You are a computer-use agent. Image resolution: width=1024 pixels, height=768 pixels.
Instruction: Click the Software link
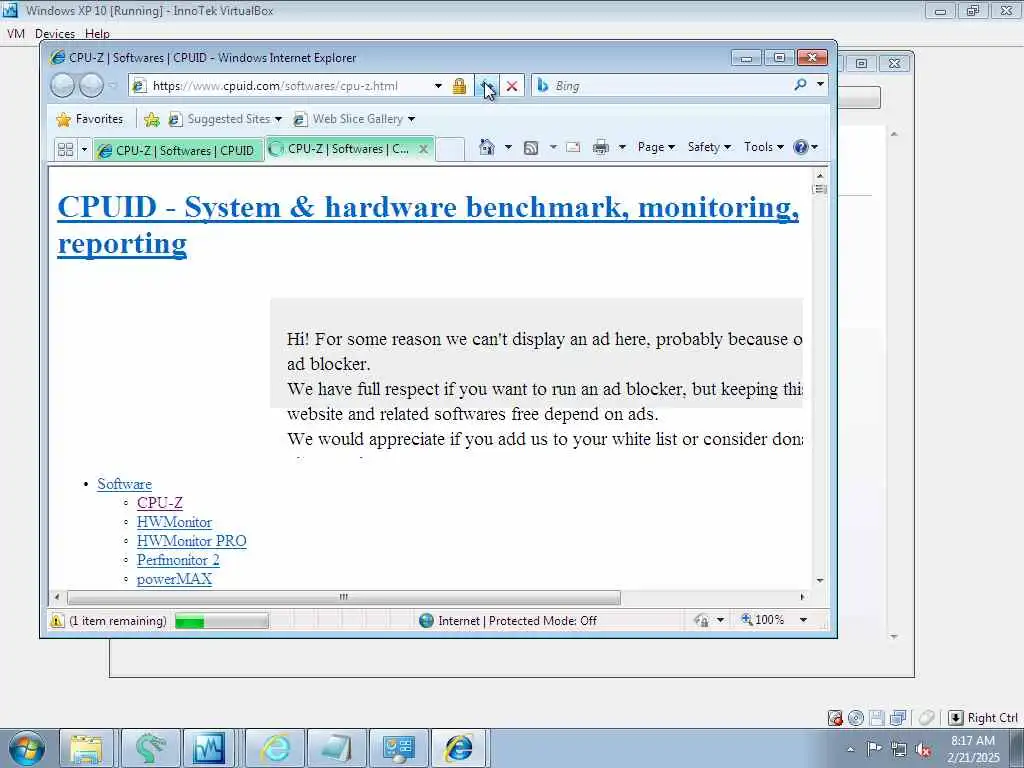pyautogui.click(x=125, y=484)
